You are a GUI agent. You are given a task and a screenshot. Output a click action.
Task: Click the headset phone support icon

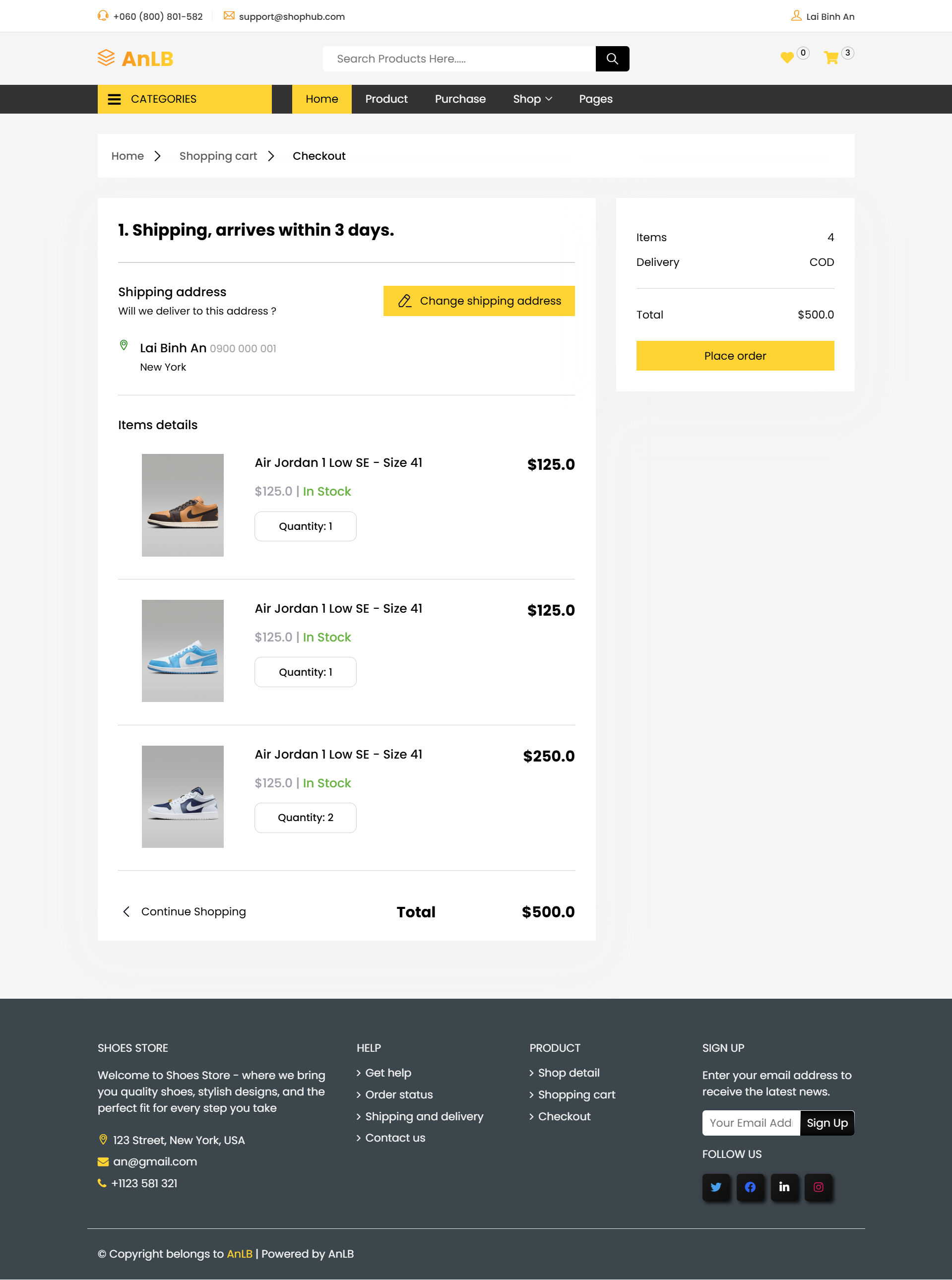point(103,15)
